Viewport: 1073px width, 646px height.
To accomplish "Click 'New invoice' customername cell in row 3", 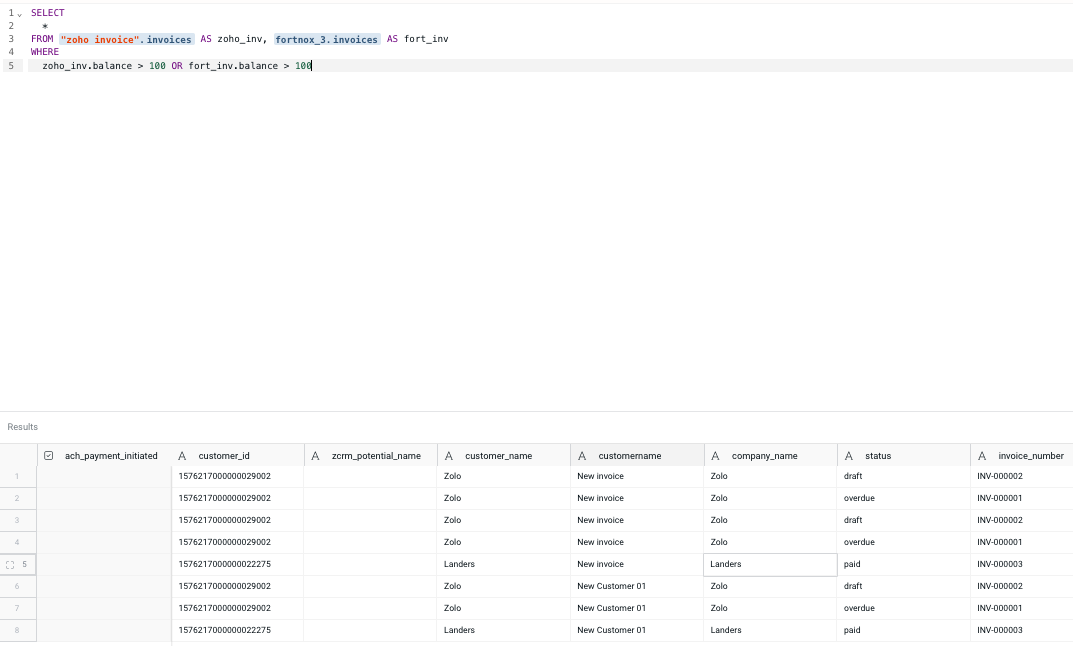I will [637, 520].
